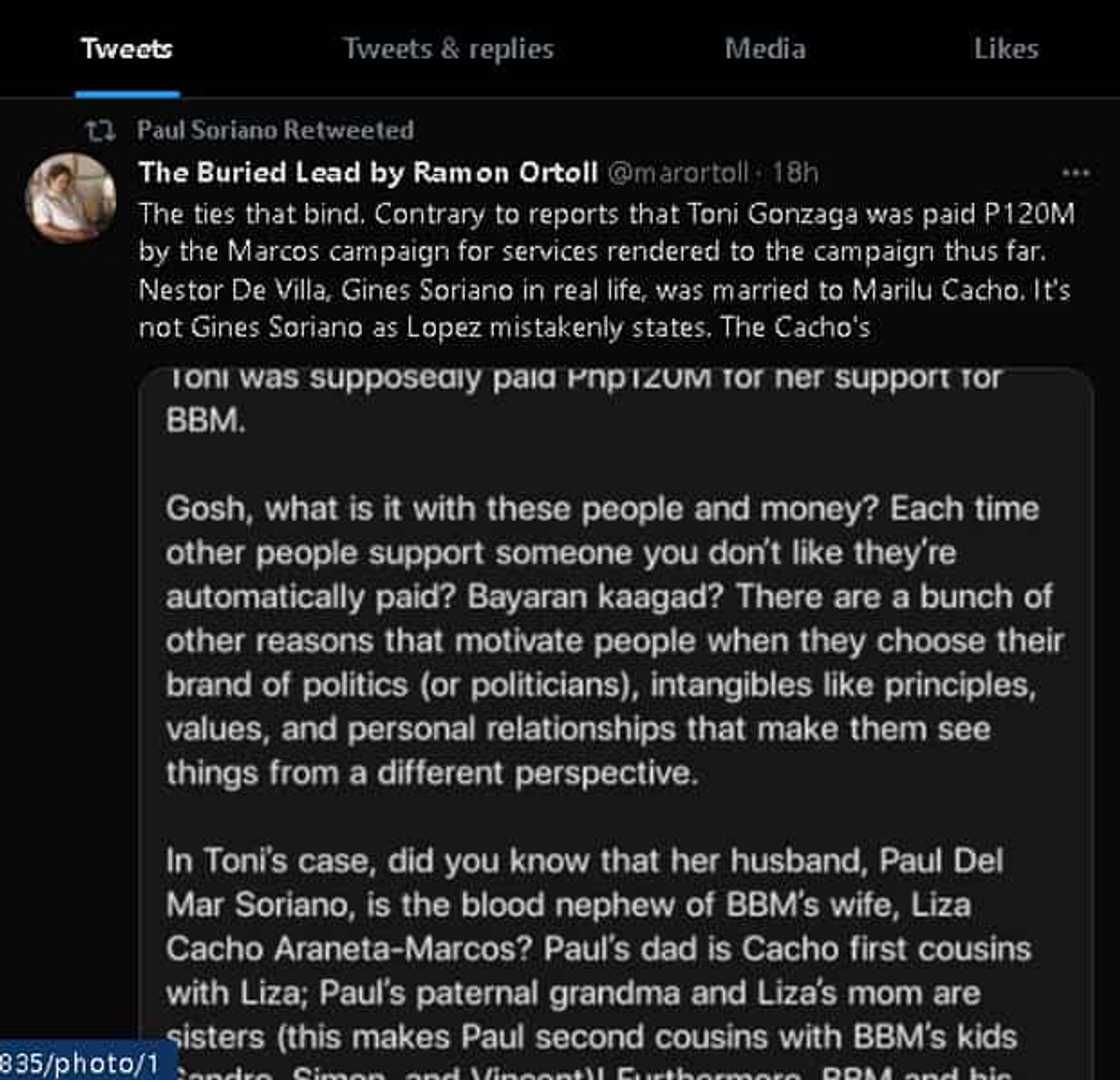
Task: Open The Buried Lead by Ramon Ortoll name
Action: click(368, 172)
